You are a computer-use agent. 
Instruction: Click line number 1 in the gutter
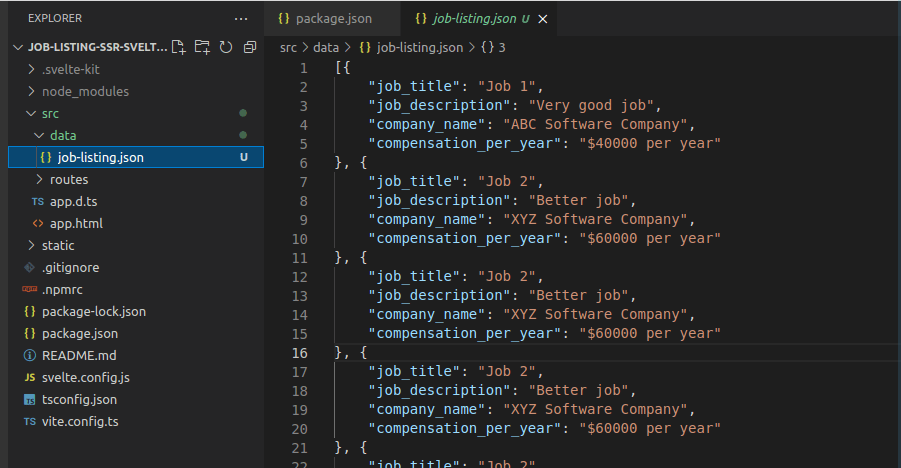[304, 68]
